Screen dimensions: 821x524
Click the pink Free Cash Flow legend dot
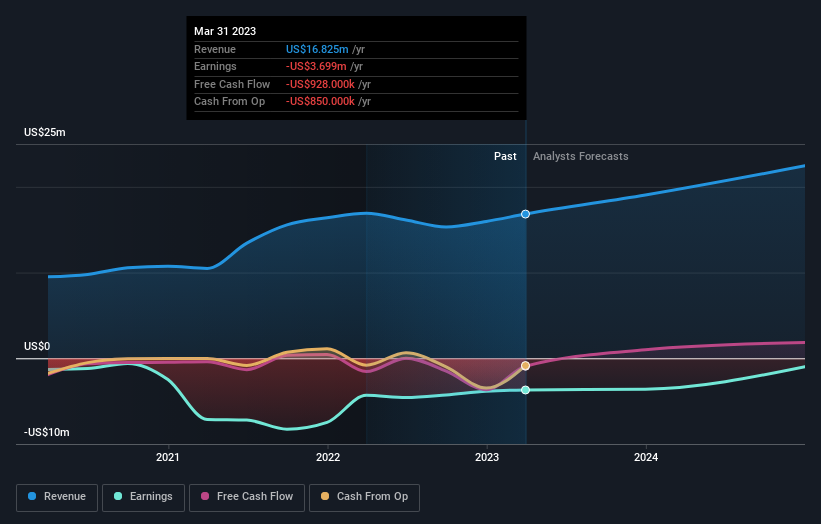tap(205, 496)
